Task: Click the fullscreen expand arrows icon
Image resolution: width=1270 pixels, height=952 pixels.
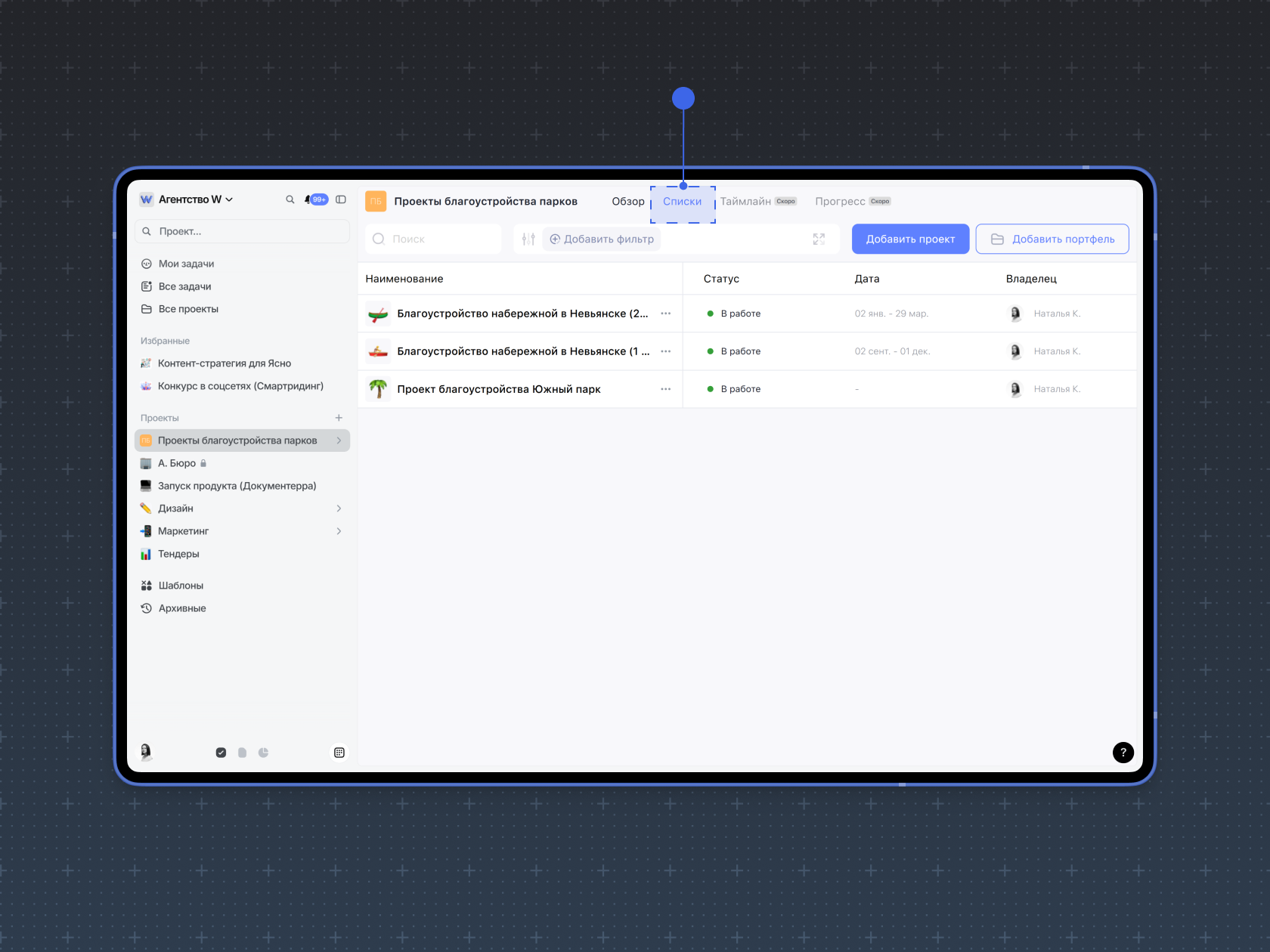Action: point(819,239)
